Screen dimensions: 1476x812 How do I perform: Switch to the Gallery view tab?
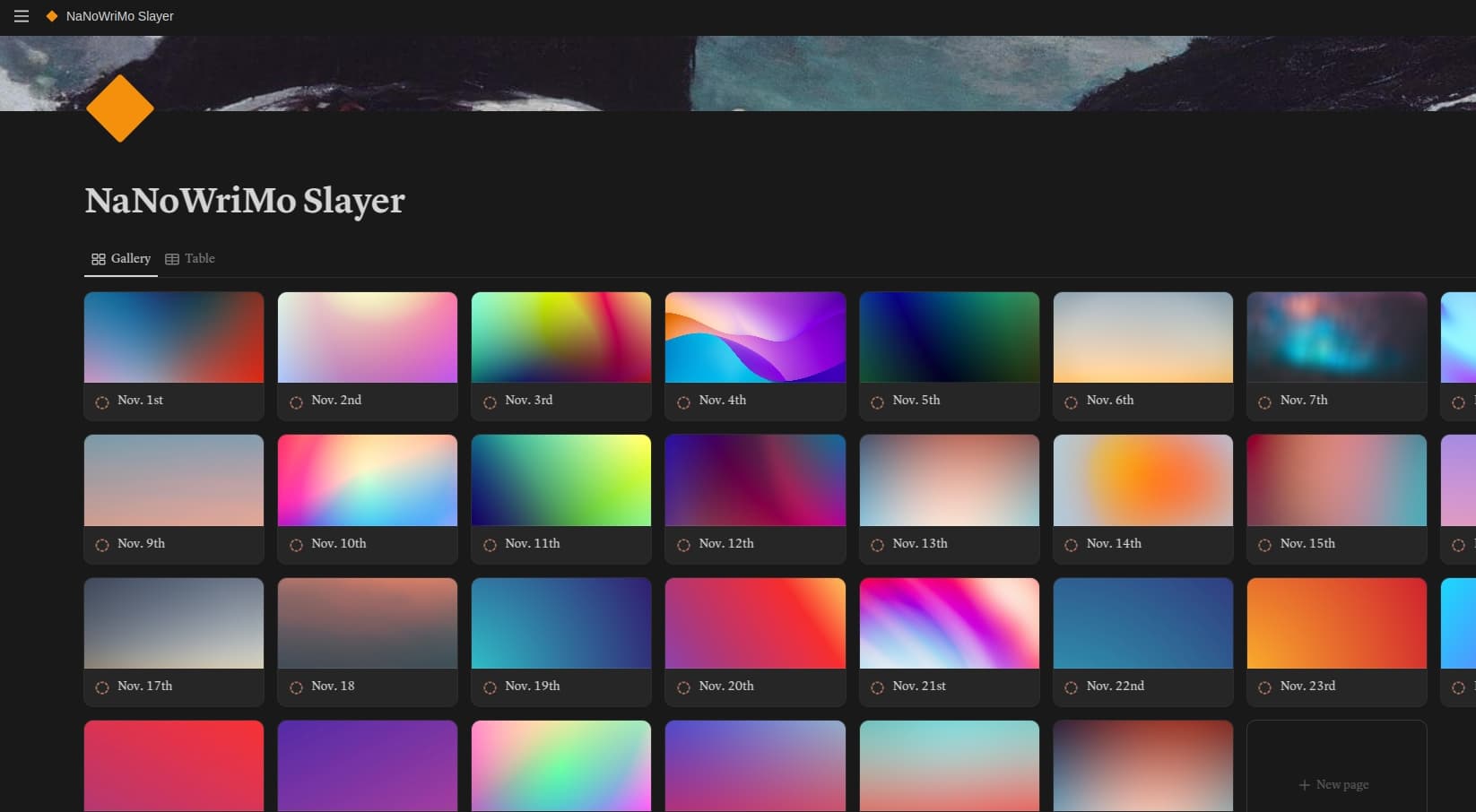(x=121, y=258)
